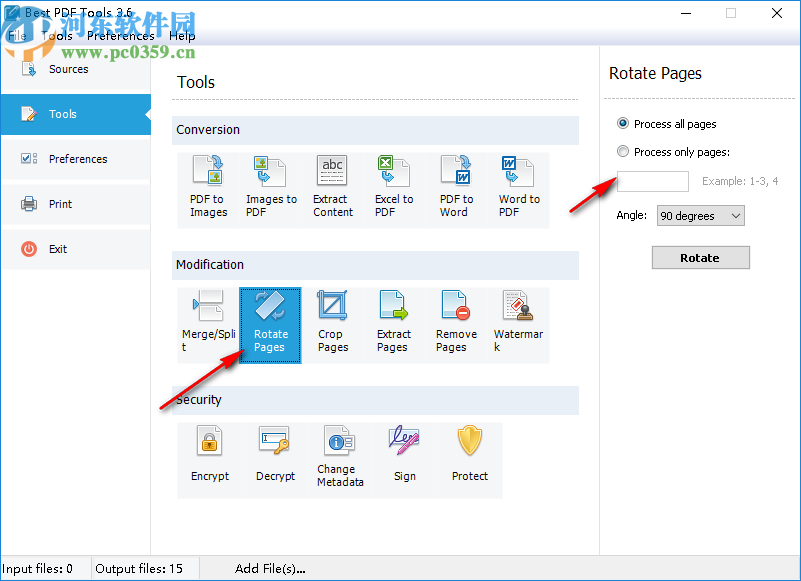Screen dimensions: 801x581
Task: Open the Sources panel
Action: [x=68, y=69]
